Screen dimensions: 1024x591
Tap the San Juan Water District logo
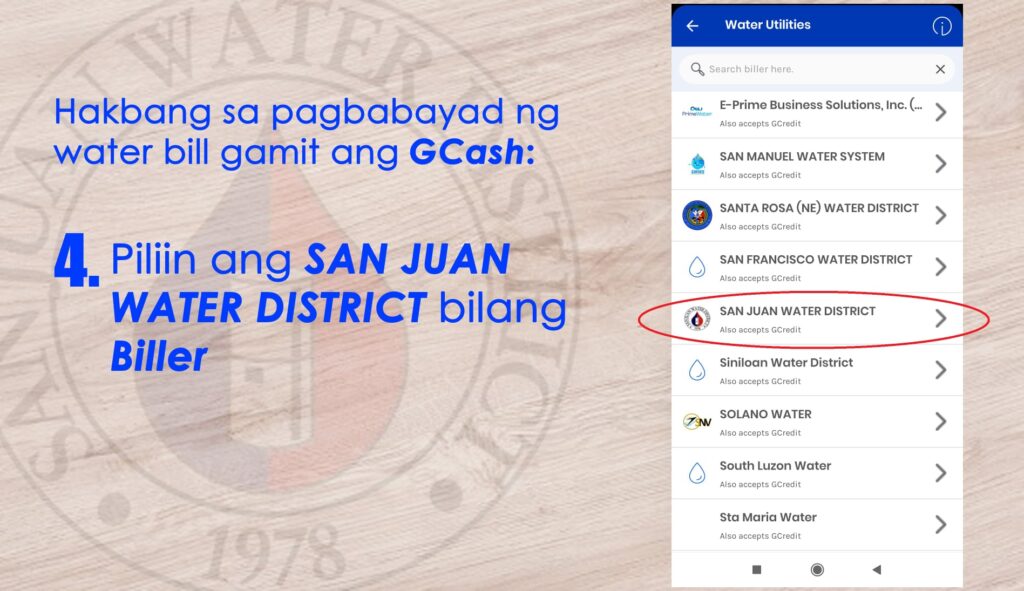[697, 318]
